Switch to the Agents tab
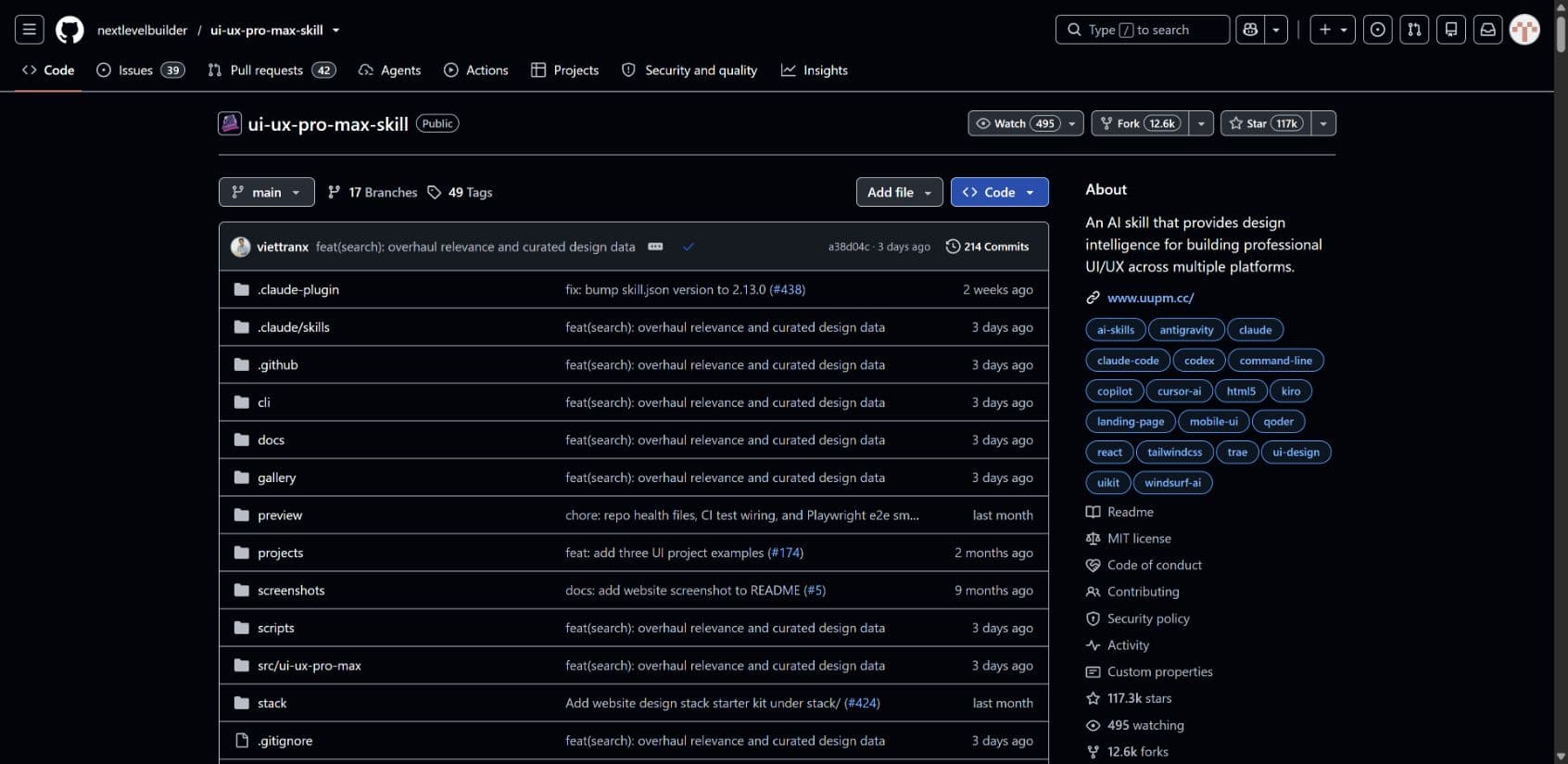 point(390,70)
